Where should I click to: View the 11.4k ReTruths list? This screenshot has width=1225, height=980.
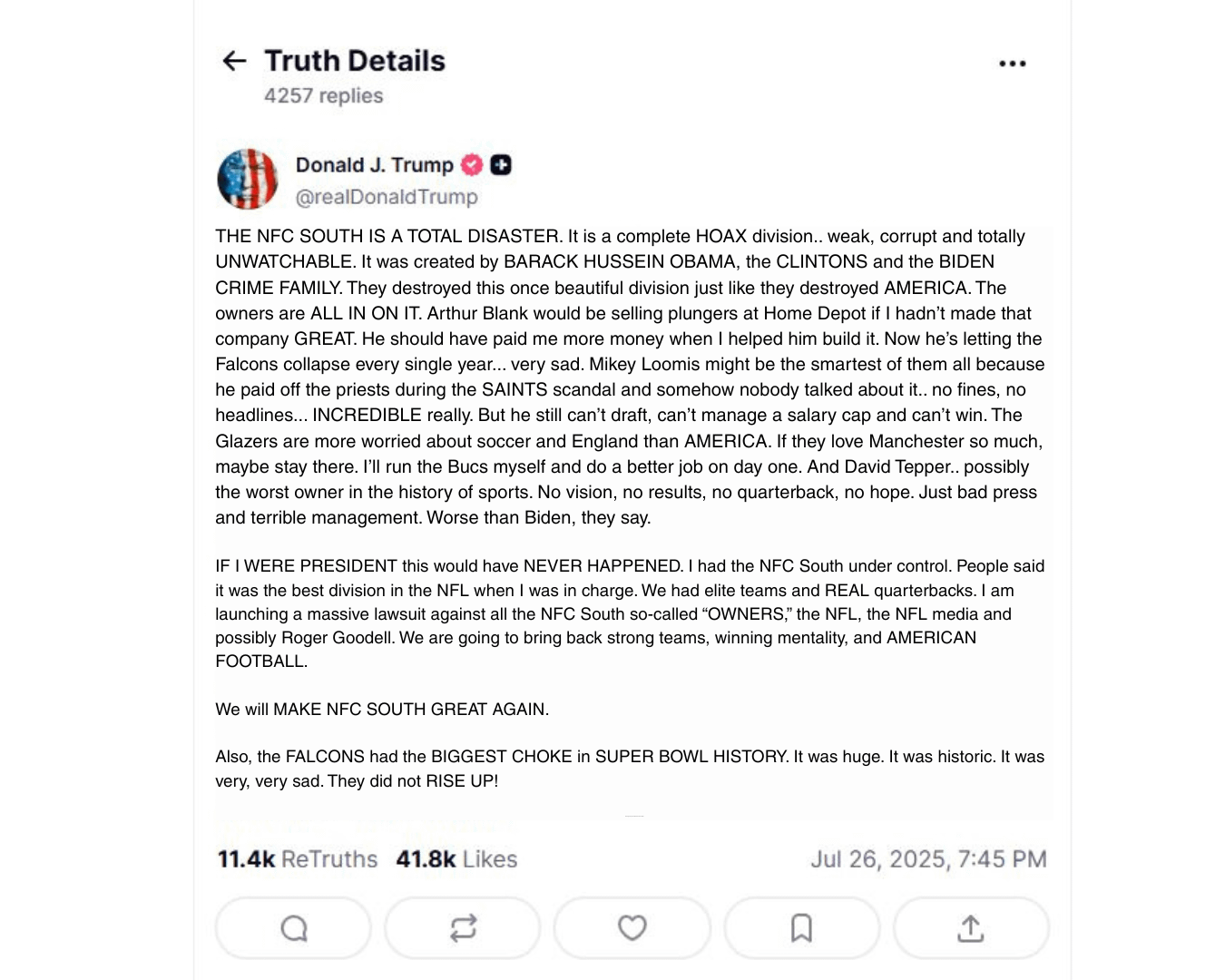pyautogui.click(x=298, y=859)
